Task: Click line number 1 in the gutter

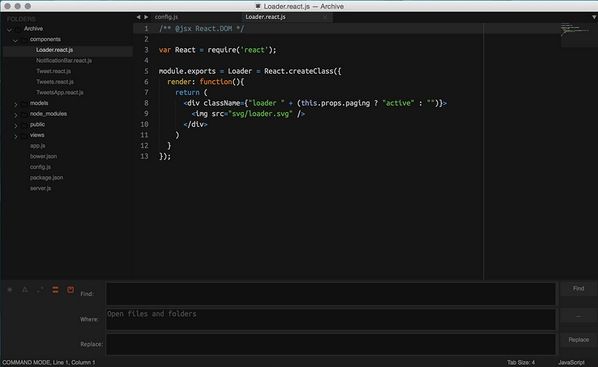Action: tap(146, 29)
